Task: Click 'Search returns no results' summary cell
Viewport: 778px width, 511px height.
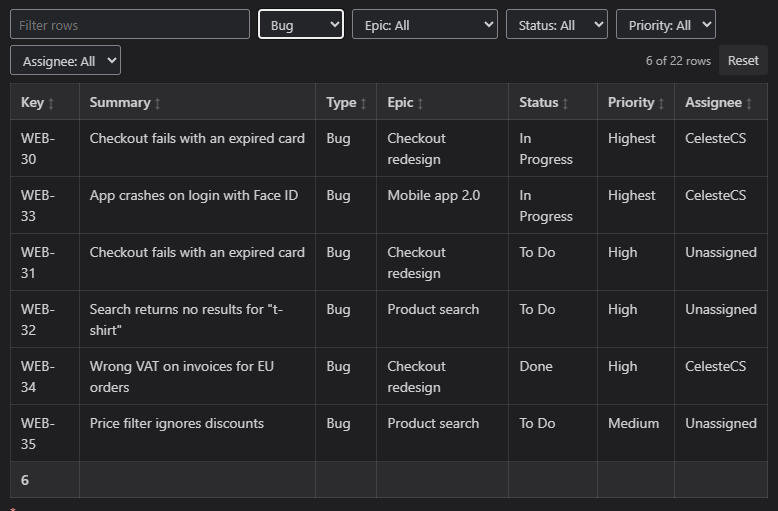Action: [x=197, y=319]
